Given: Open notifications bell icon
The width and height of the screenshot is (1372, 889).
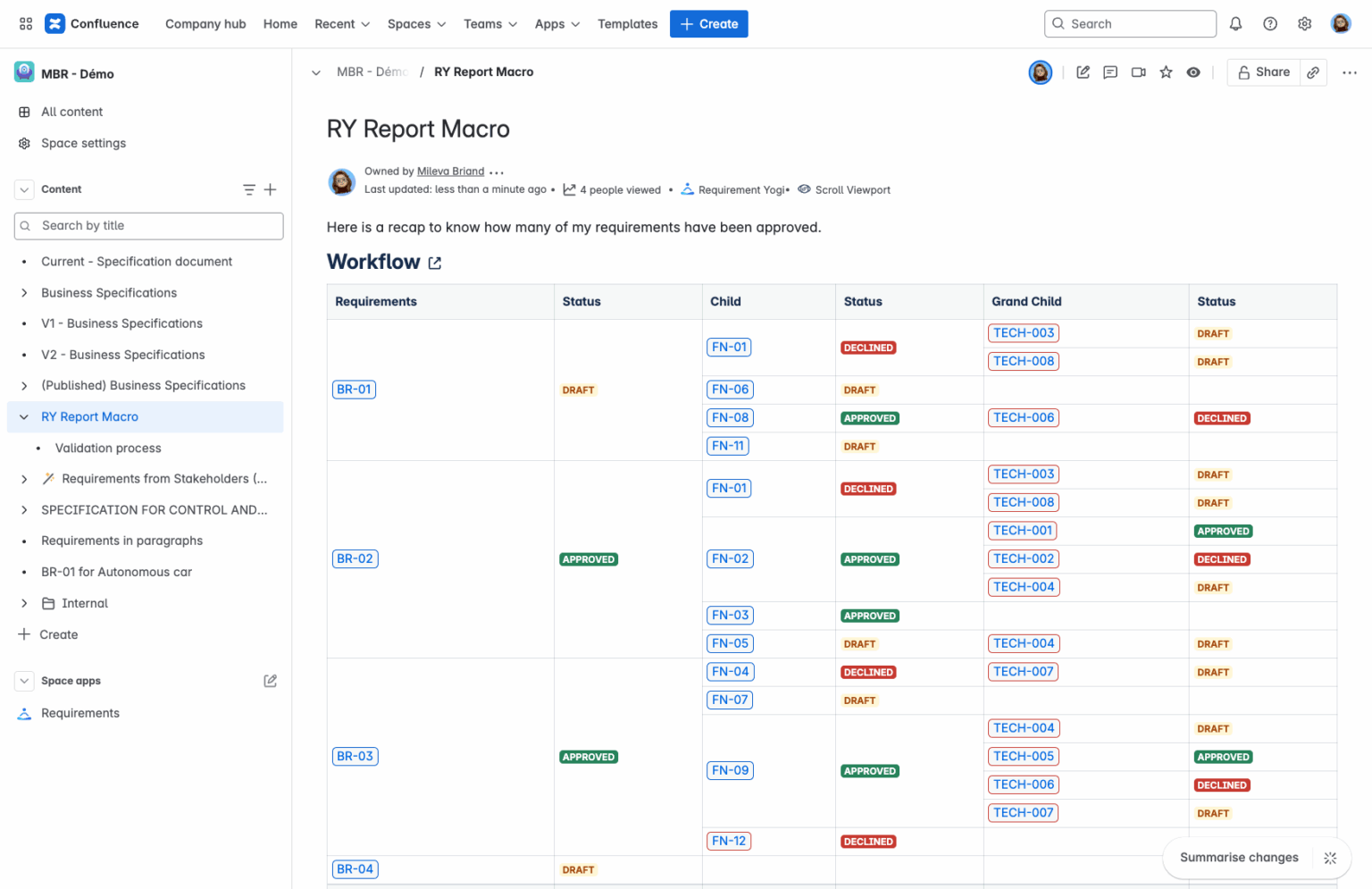Looking at the screenshot, I should pyautogui.click(x=1235, y=24).
